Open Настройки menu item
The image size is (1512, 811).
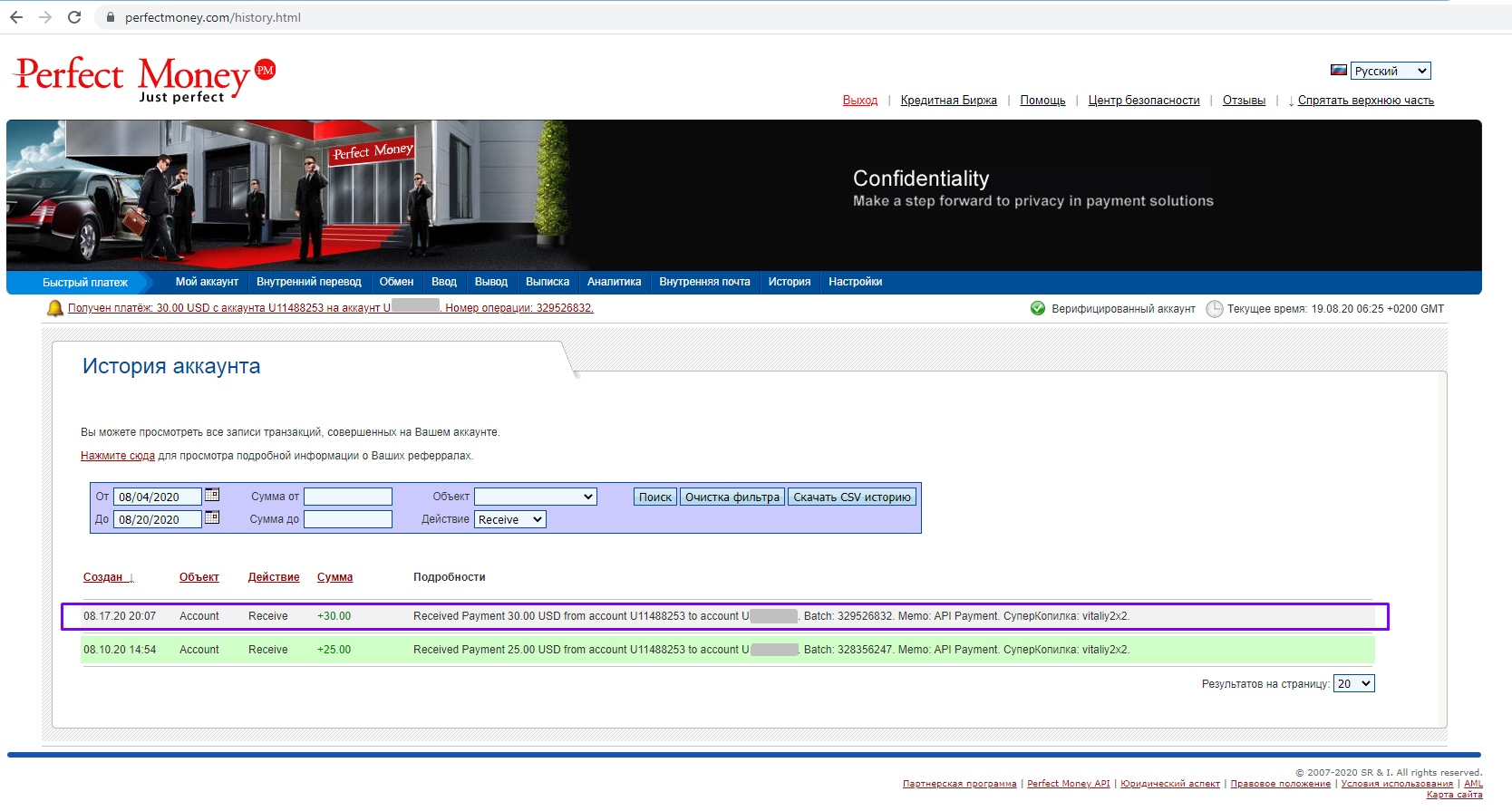855,282
